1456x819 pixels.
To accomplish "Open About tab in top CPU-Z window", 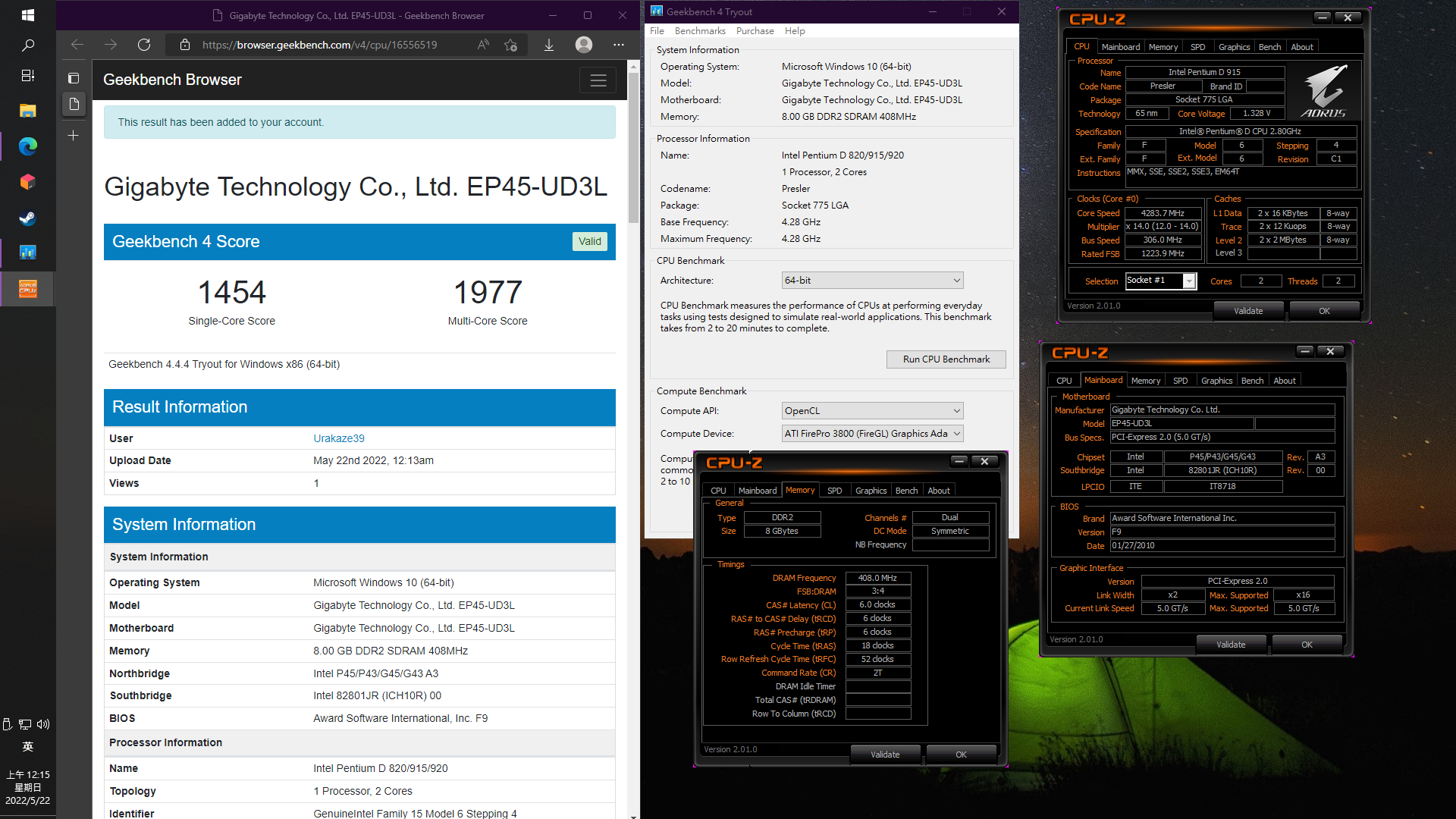I will 1302,47.
